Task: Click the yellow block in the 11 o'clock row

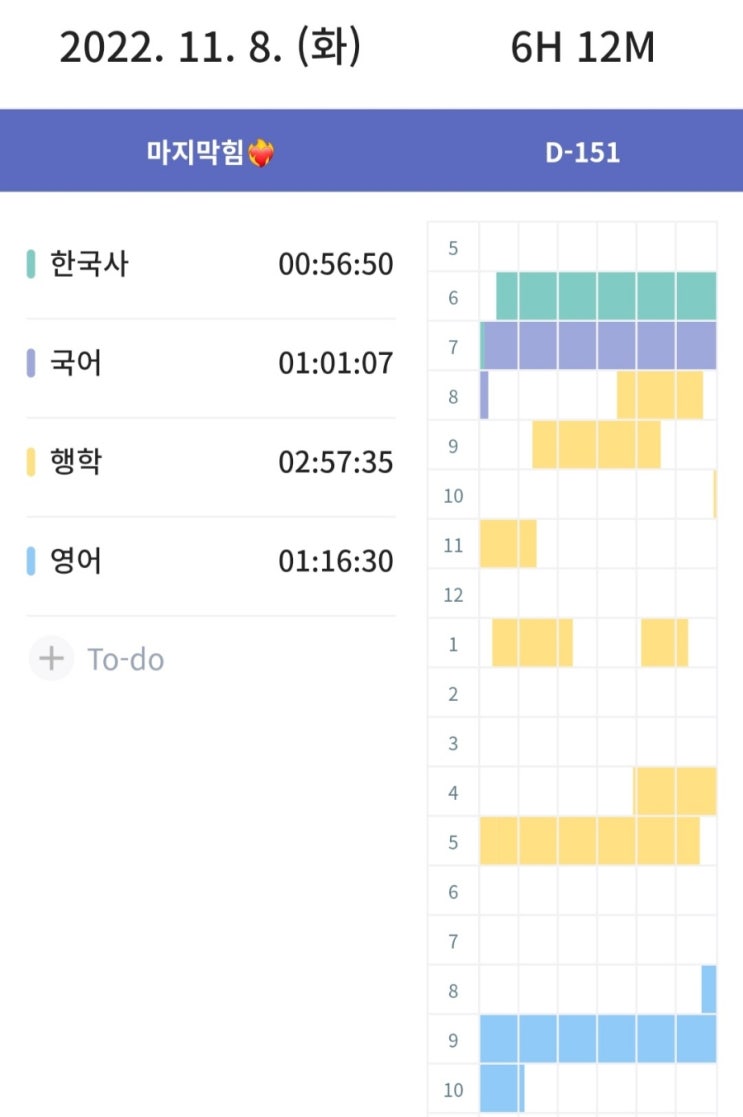Action: (x=508, y=543)
